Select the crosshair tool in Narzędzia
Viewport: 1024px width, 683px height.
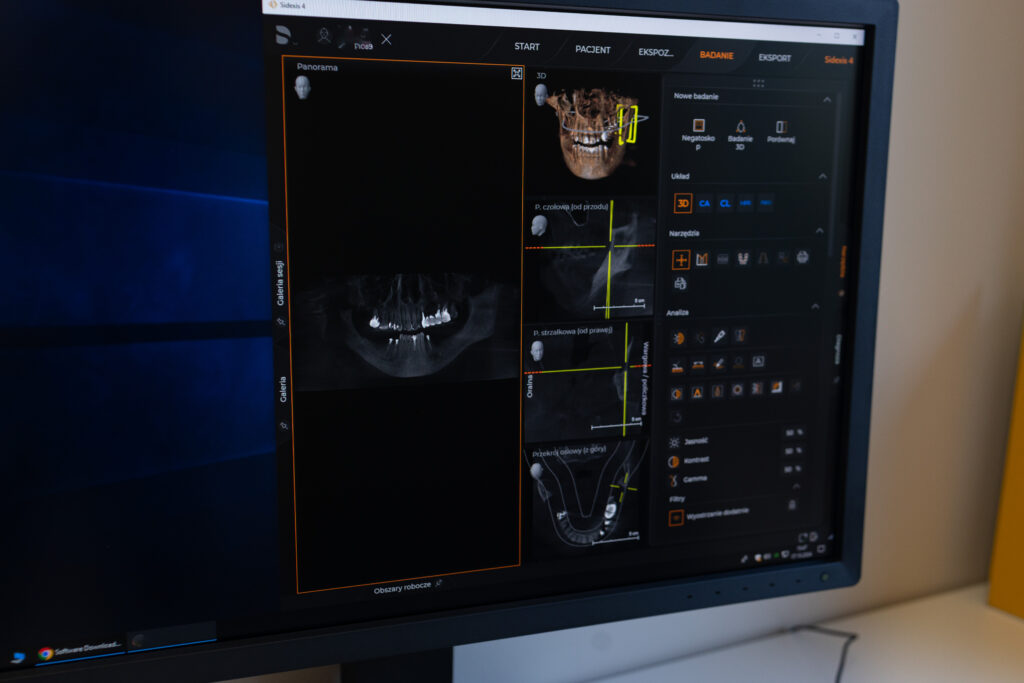click(x=681, y=260)
